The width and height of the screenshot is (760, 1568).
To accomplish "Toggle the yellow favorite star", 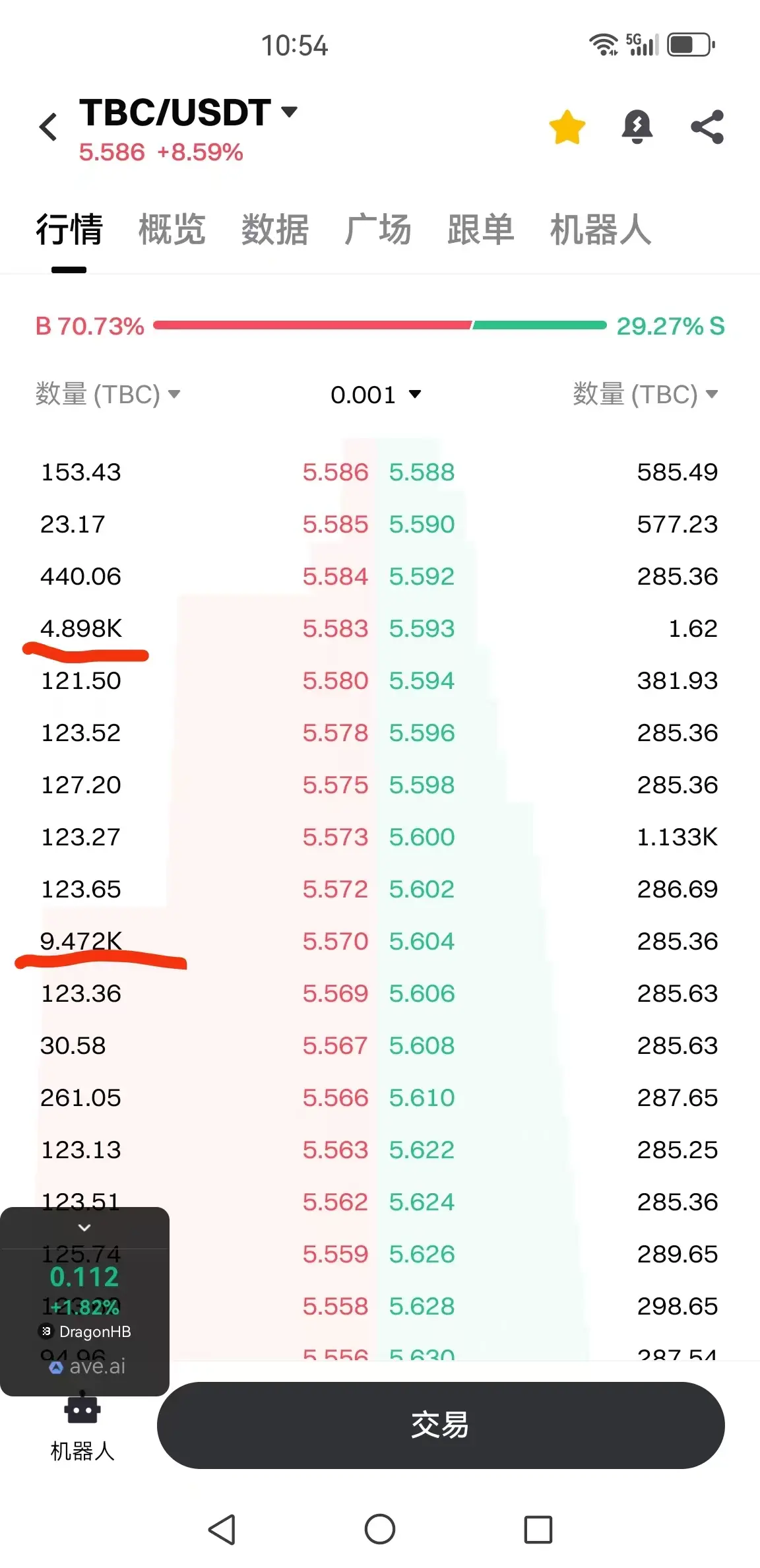I will pyautogui.click(x=567, y=127).
